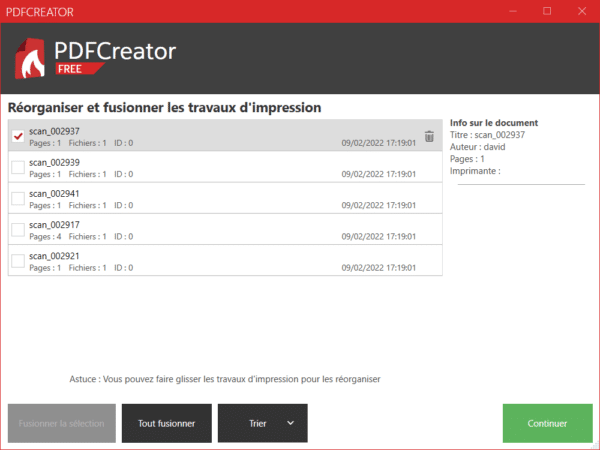This screenshot has width=600, height=450.
Task: Select the scan_002939 job title
Action: click(54, 162)
